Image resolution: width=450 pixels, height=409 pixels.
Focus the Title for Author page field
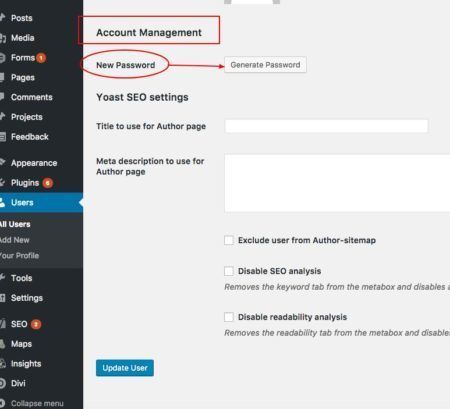click(326, 126)
